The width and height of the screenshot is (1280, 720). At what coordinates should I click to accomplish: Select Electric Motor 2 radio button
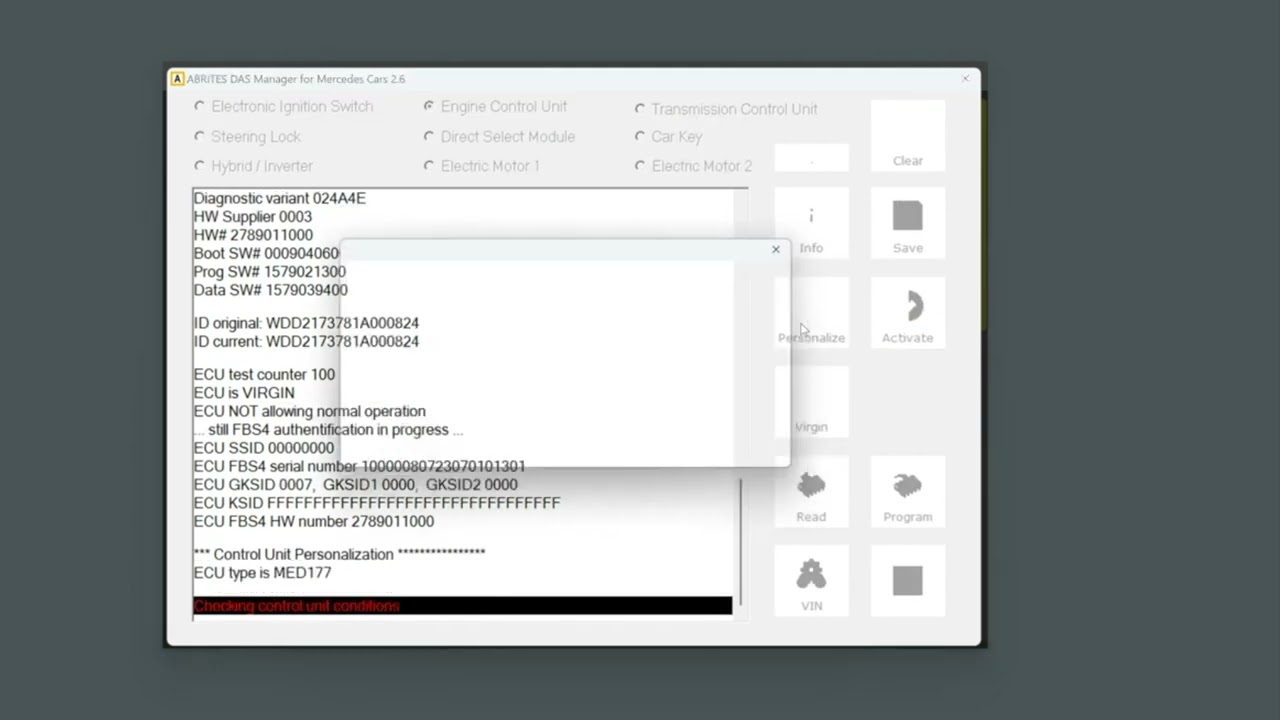[x=640, y=166]
